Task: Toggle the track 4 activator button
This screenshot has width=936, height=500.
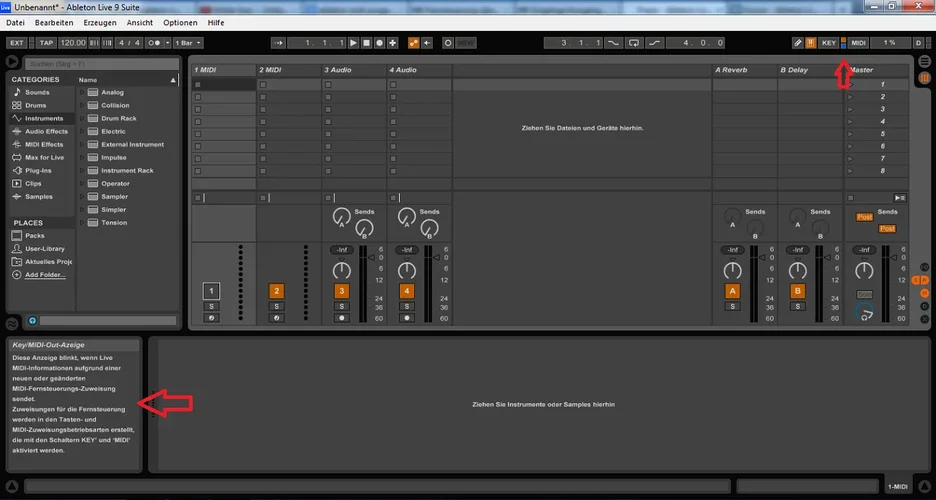Action: (x=407, y=291)
